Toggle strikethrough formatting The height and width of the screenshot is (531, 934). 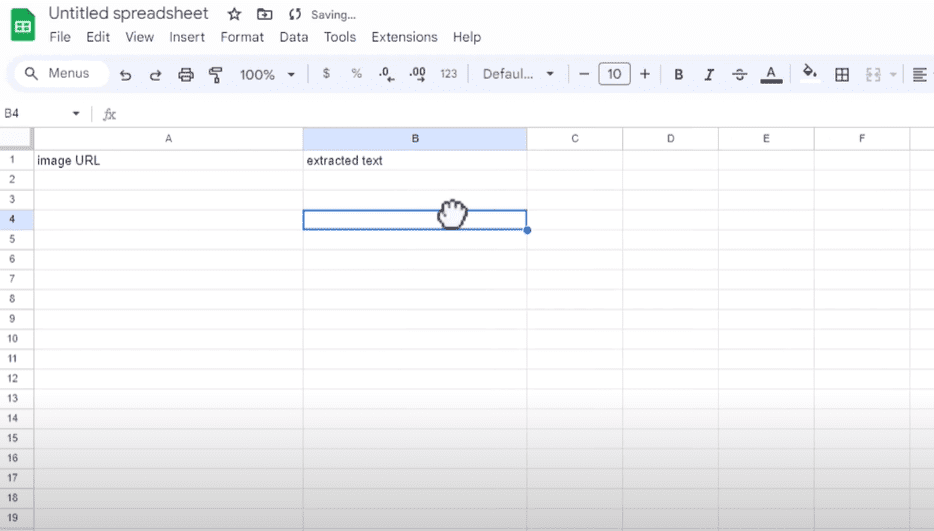point(739,74)
